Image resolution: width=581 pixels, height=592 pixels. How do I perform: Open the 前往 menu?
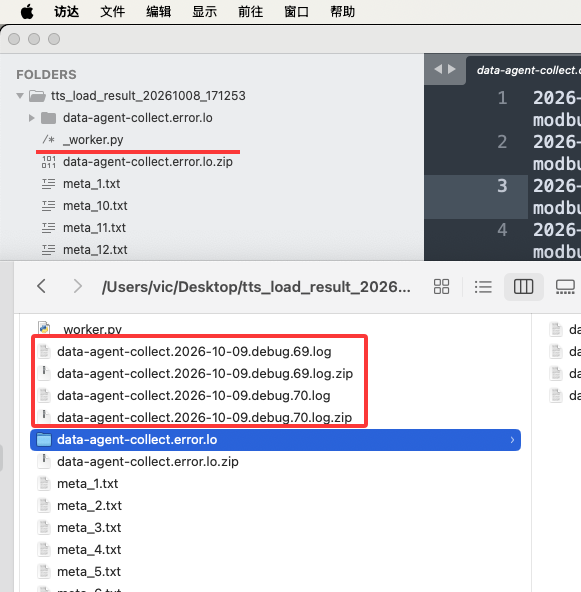point(250,12)
